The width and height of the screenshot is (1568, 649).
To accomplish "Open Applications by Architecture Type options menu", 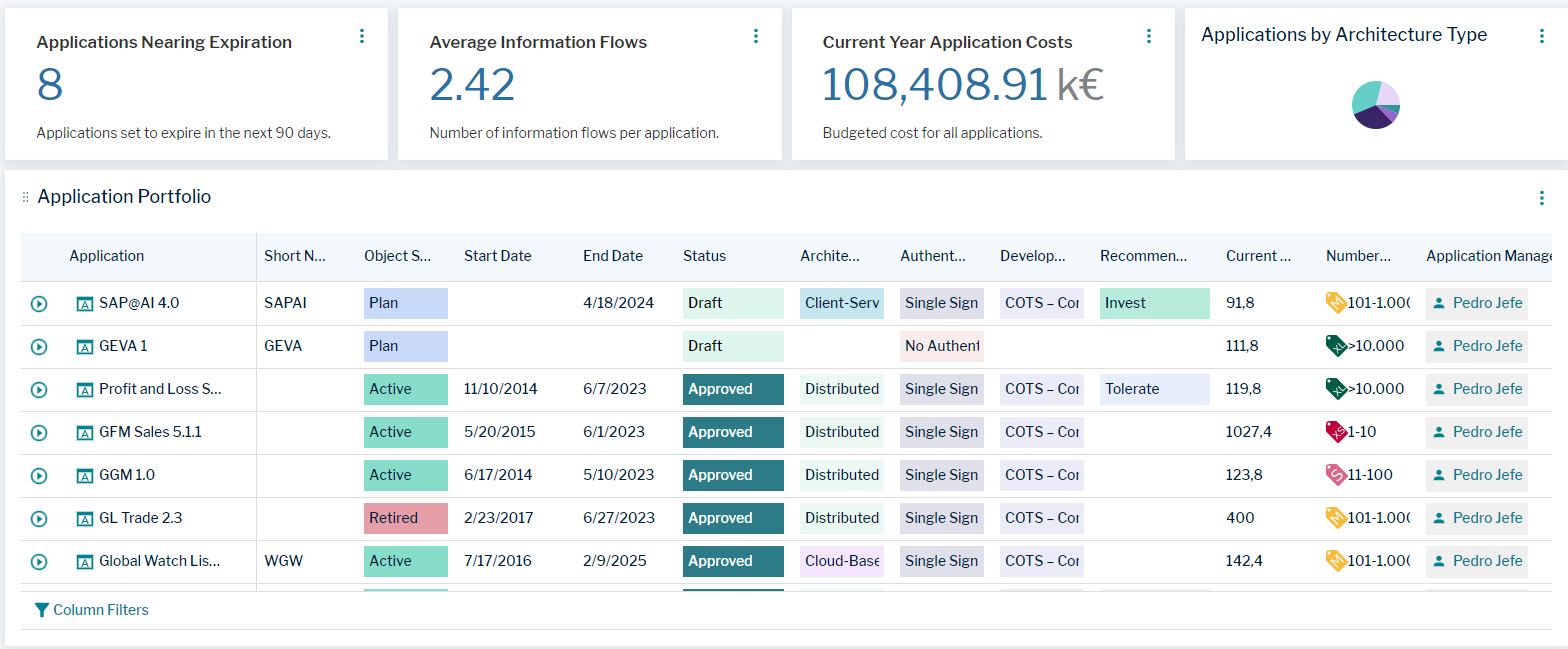I will point(1541,37).
